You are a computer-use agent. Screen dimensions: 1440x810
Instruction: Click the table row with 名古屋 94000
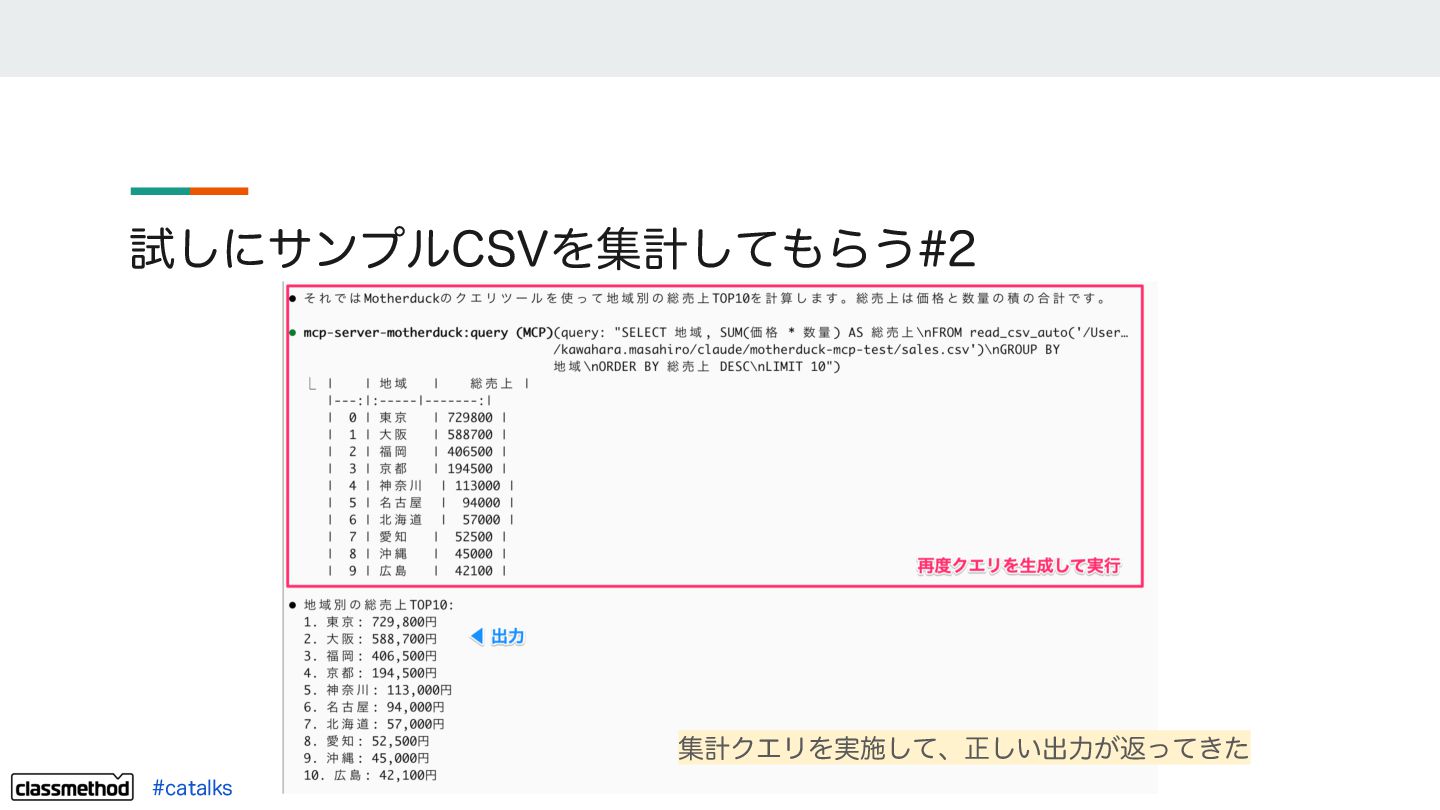point(421,502)
